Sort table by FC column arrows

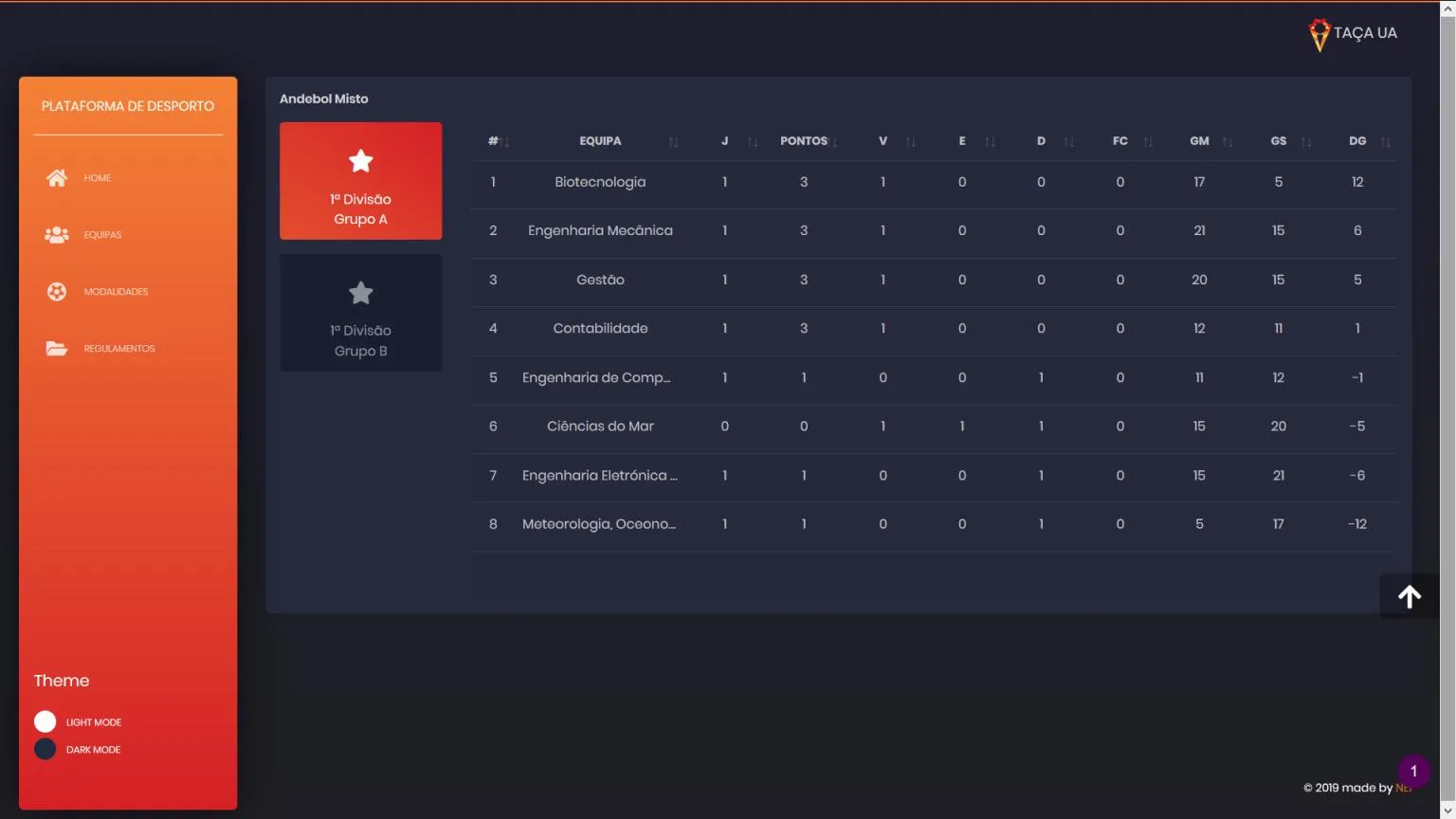1148,142
